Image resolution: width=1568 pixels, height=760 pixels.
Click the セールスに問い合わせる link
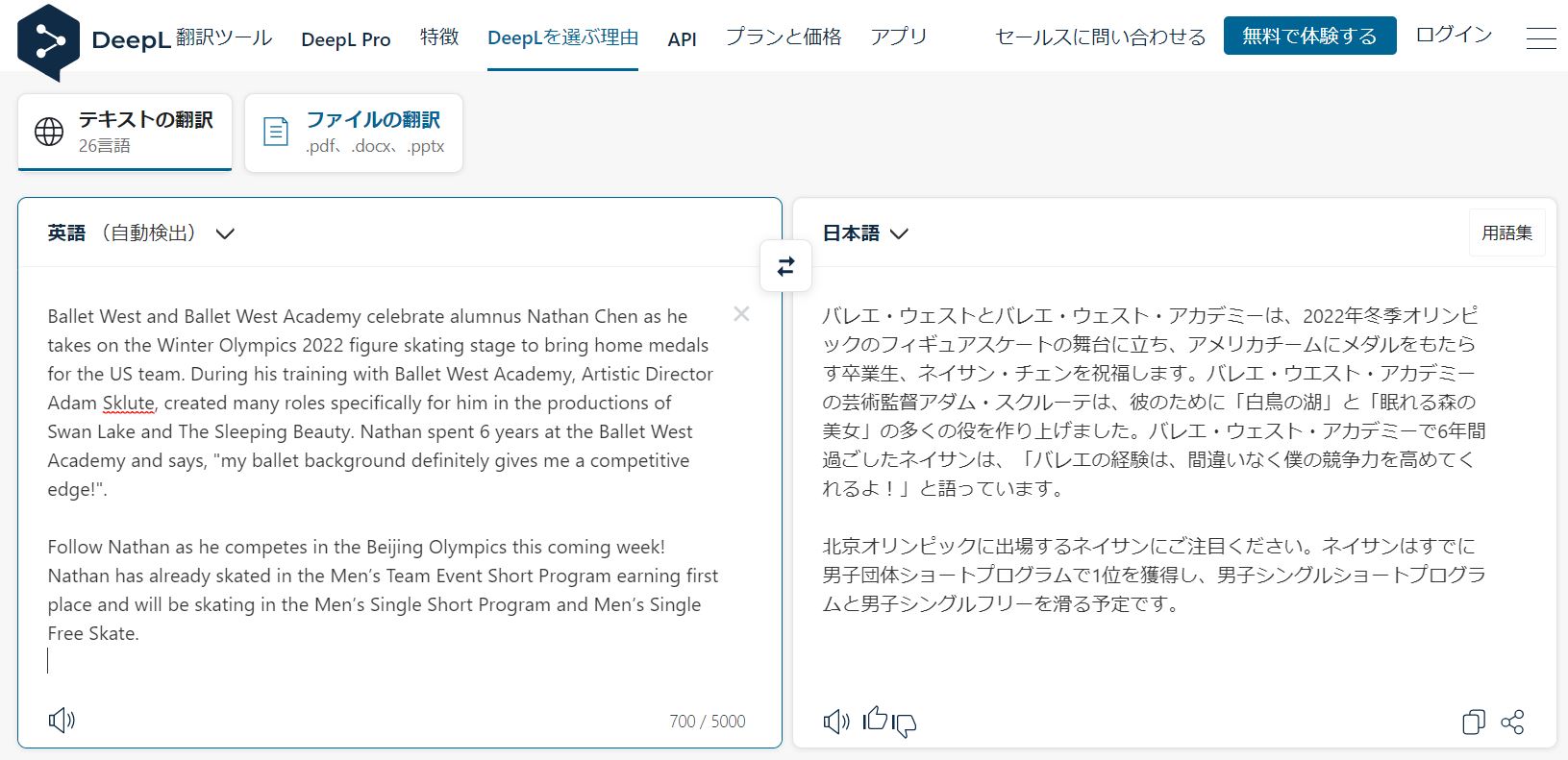tap(1100, 37)
